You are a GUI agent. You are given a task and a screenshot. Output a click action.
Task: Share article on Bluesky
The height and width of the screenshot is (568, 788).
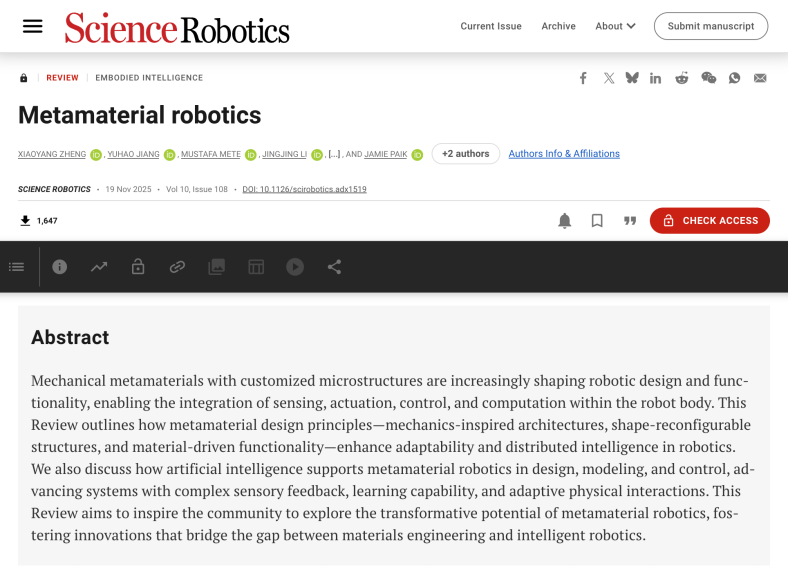pos(632,78)
